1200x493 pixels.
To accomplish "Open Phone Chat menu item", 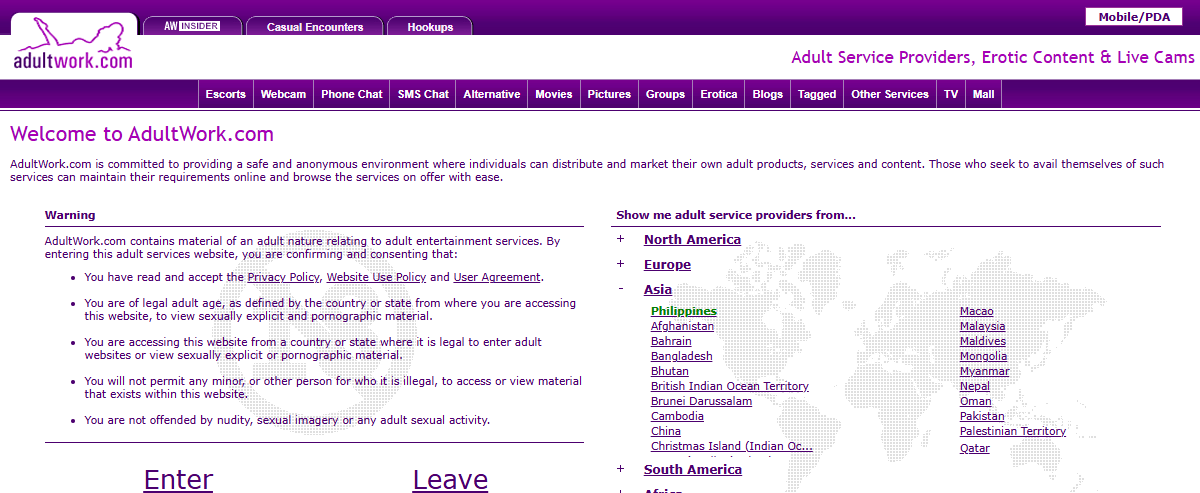I will tap(352, 94).
